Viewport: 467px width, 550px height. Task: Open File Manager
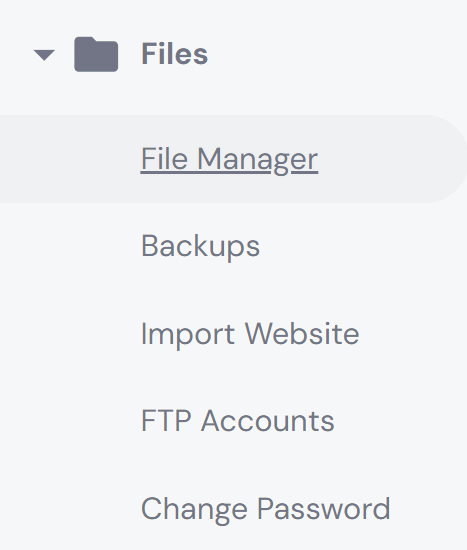[x=229, y=160]
